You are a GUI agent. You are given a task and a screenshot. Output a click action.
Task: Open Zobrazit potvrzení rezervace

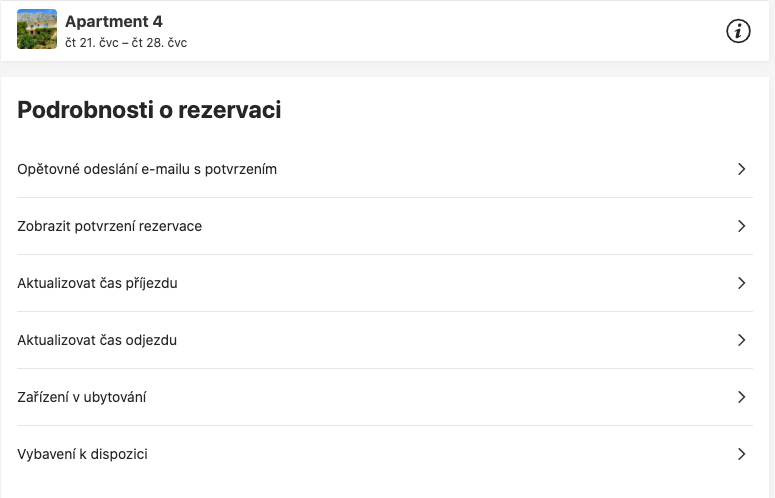pyautogui.click(x=110, y=226)
